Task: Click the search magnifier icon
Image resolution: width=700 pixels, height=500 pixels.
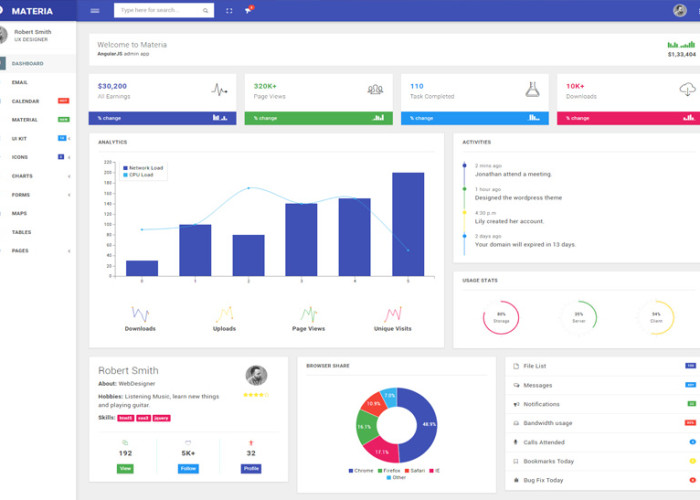Action: 205,10
